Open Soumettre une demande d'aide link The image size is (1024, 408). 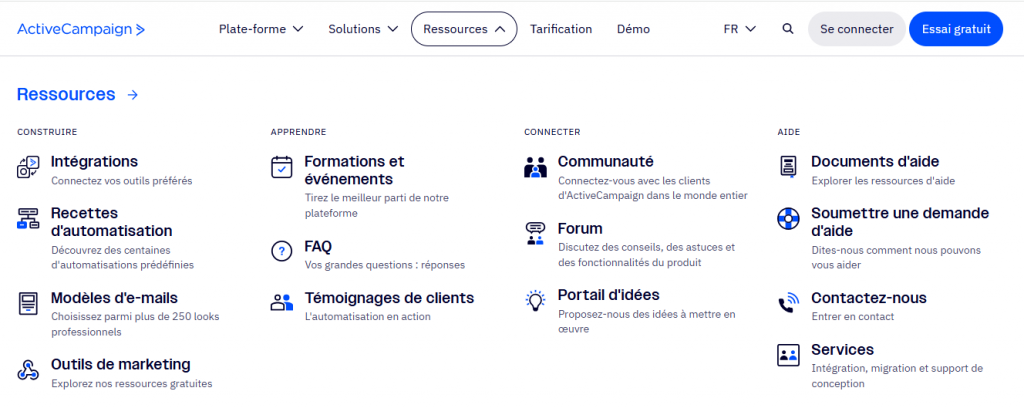click(900, 222)
